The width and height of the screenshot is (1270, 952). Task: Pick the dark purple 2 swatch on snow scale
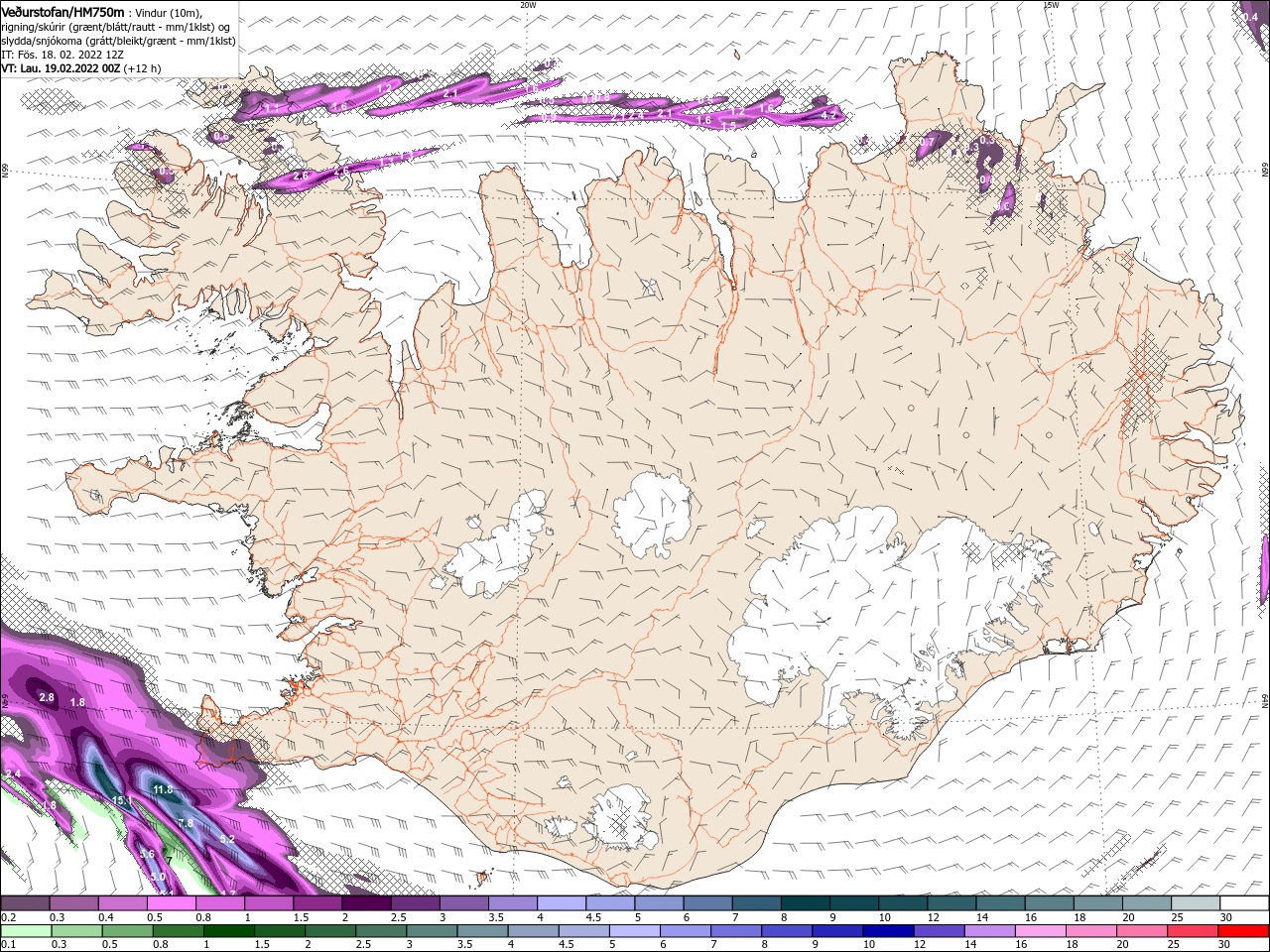(x=366, y=903)
